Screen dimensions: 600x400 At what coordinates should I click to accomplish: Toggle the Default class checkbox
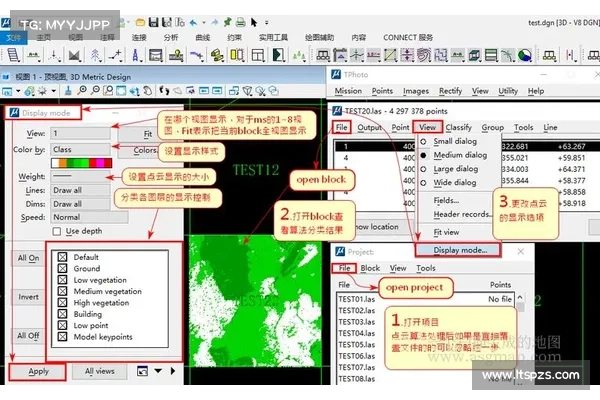coord(62,257)
